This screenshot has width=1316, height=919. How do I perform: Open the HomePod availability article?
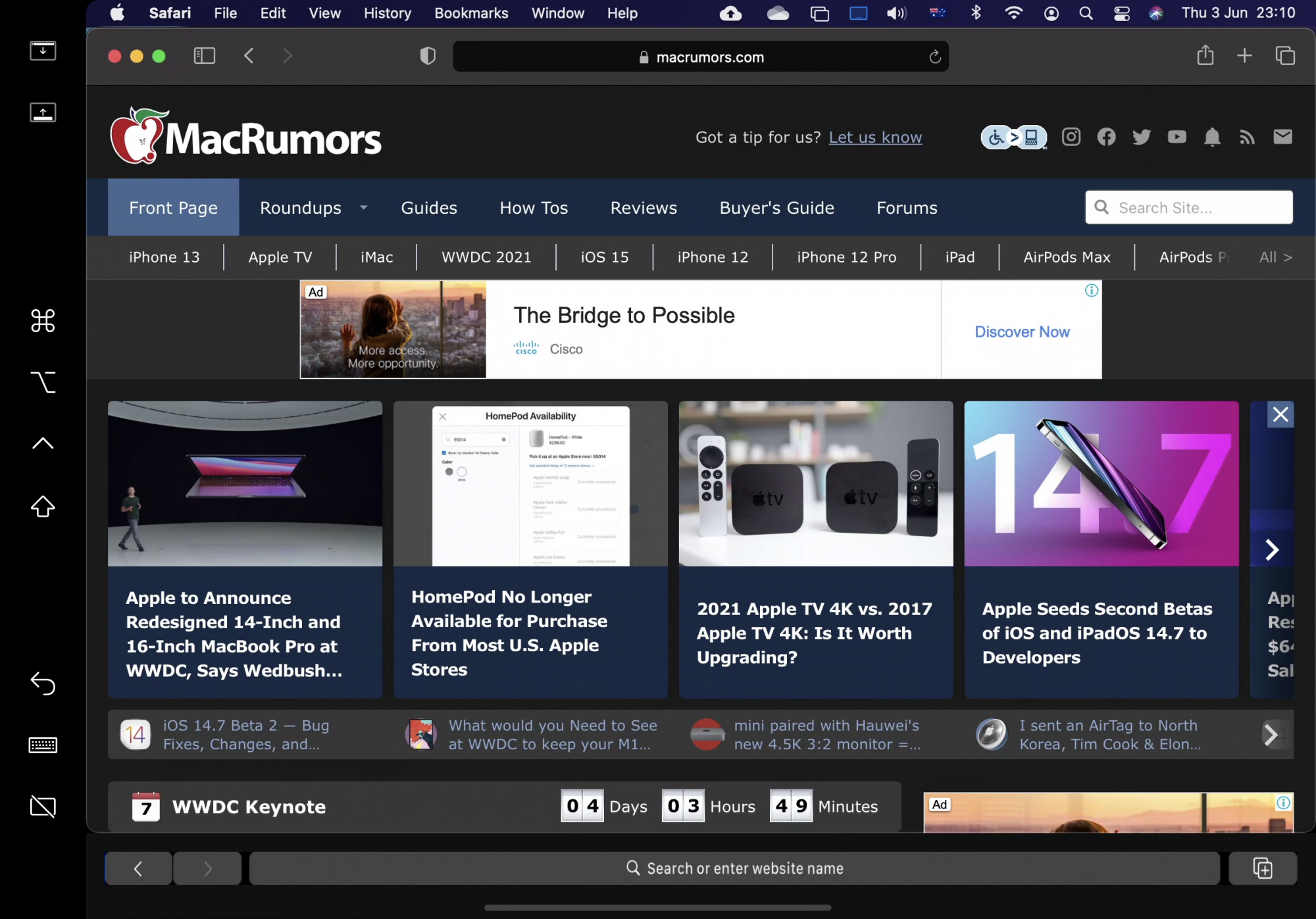(x=530, y=549)
